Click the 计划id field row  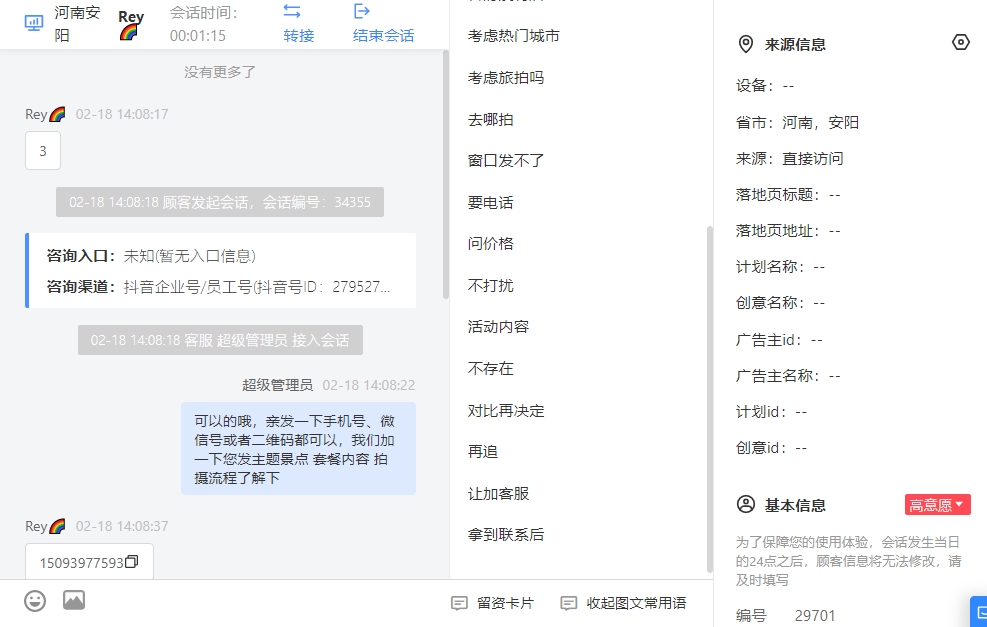coord(771,412)
